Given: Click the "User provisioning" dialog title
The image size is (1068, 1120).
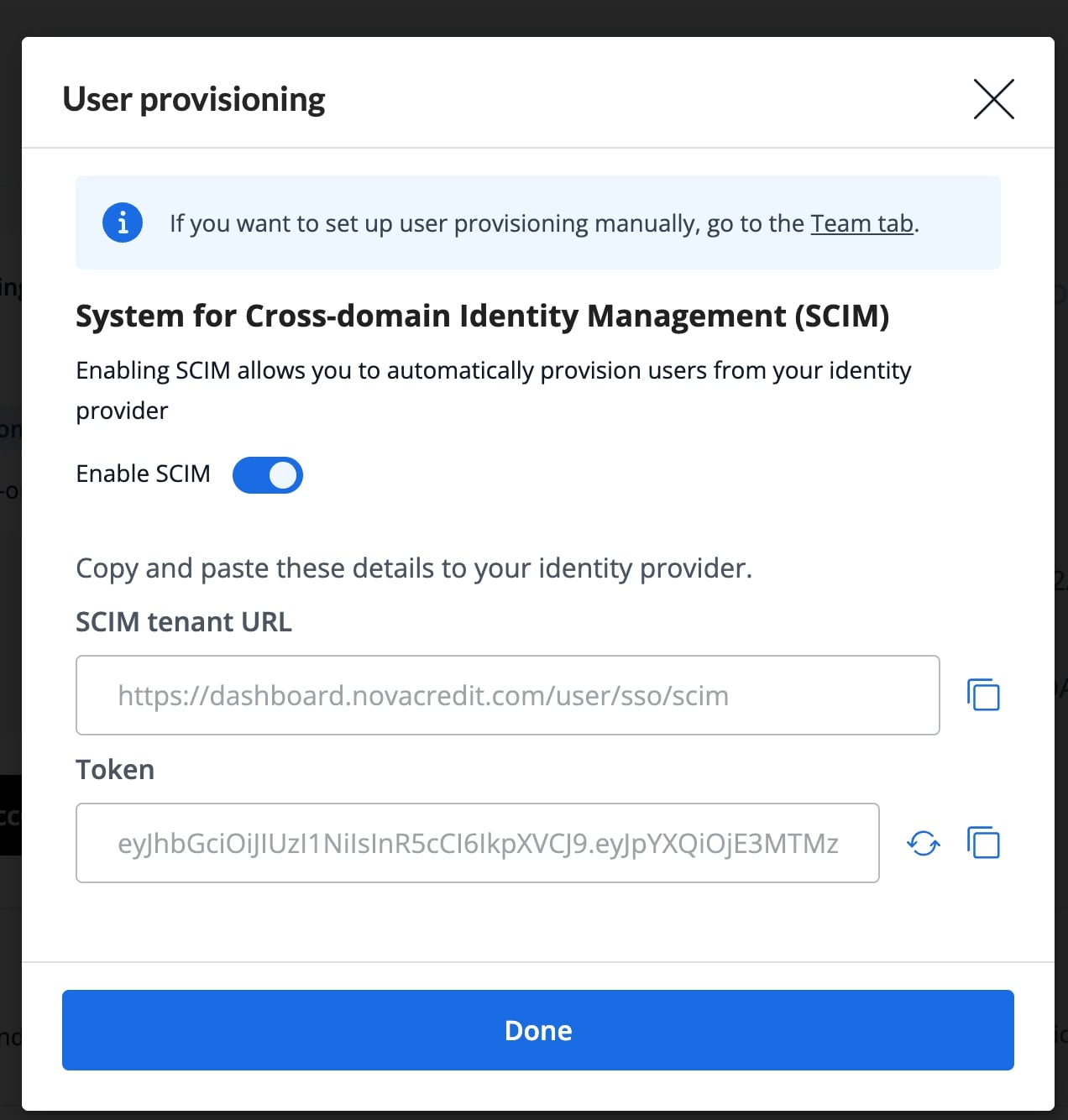Looking at the screenshot, I should (194, 99).
